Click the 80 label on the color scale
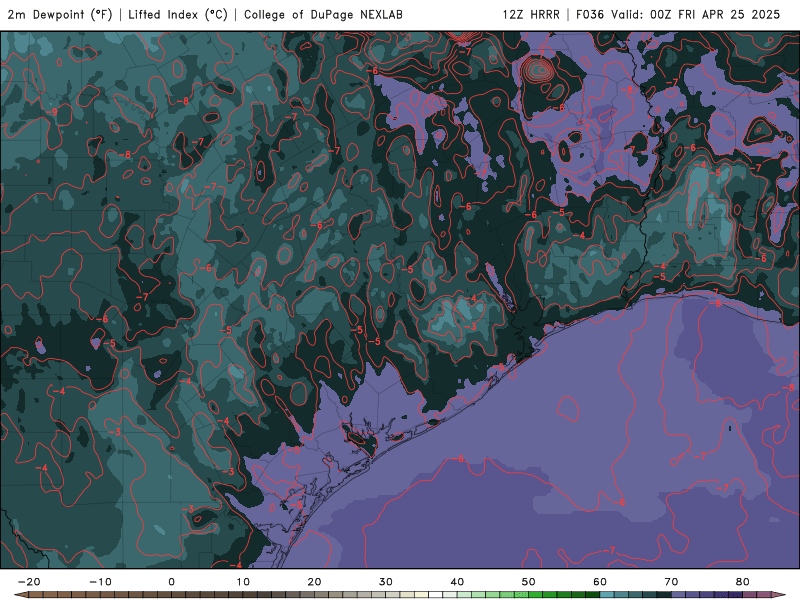Image resolution: width=800 pixels, height=600 pixels. tap(743, 582)
